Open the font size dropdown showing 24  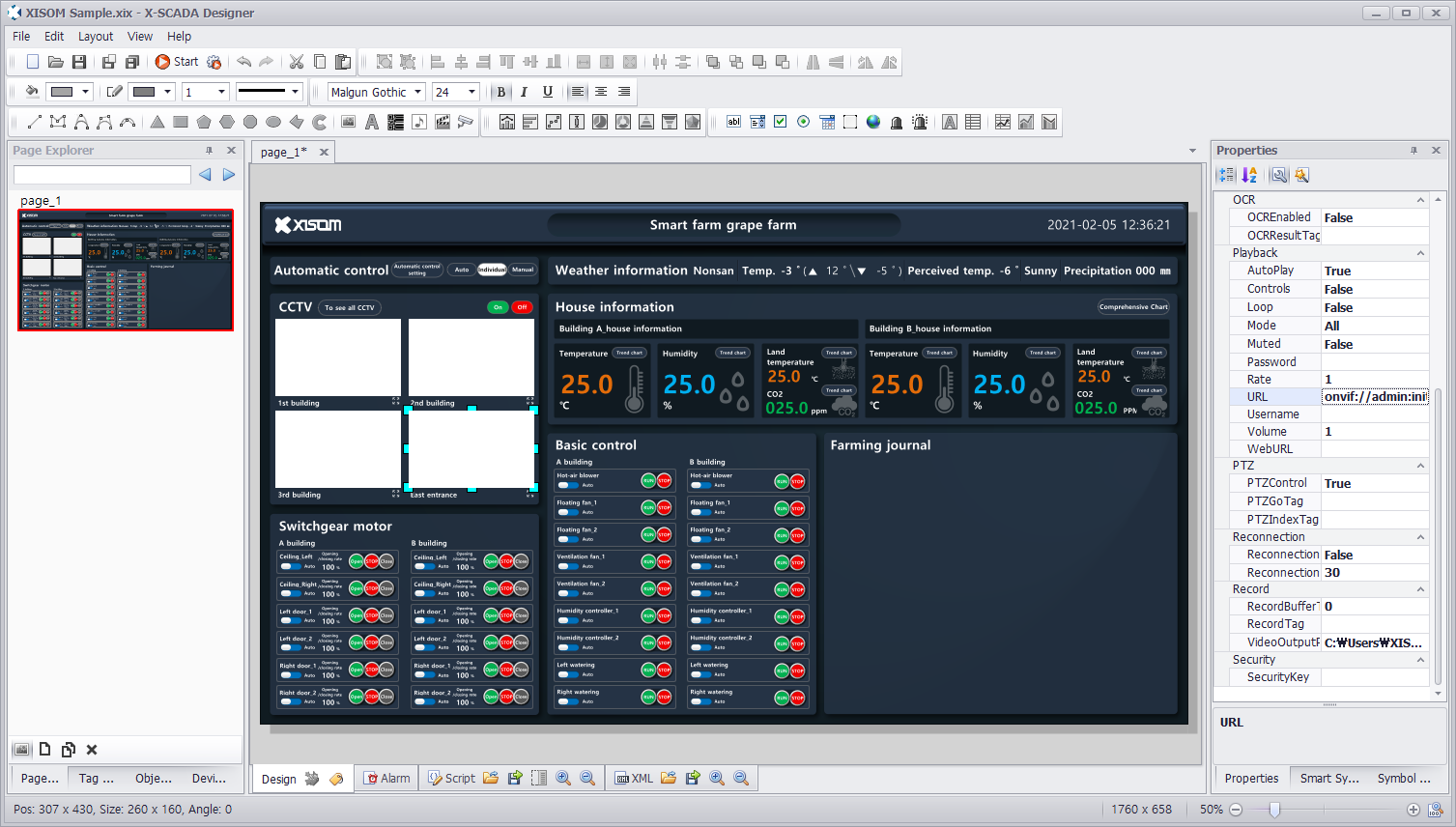pos(471,92)
